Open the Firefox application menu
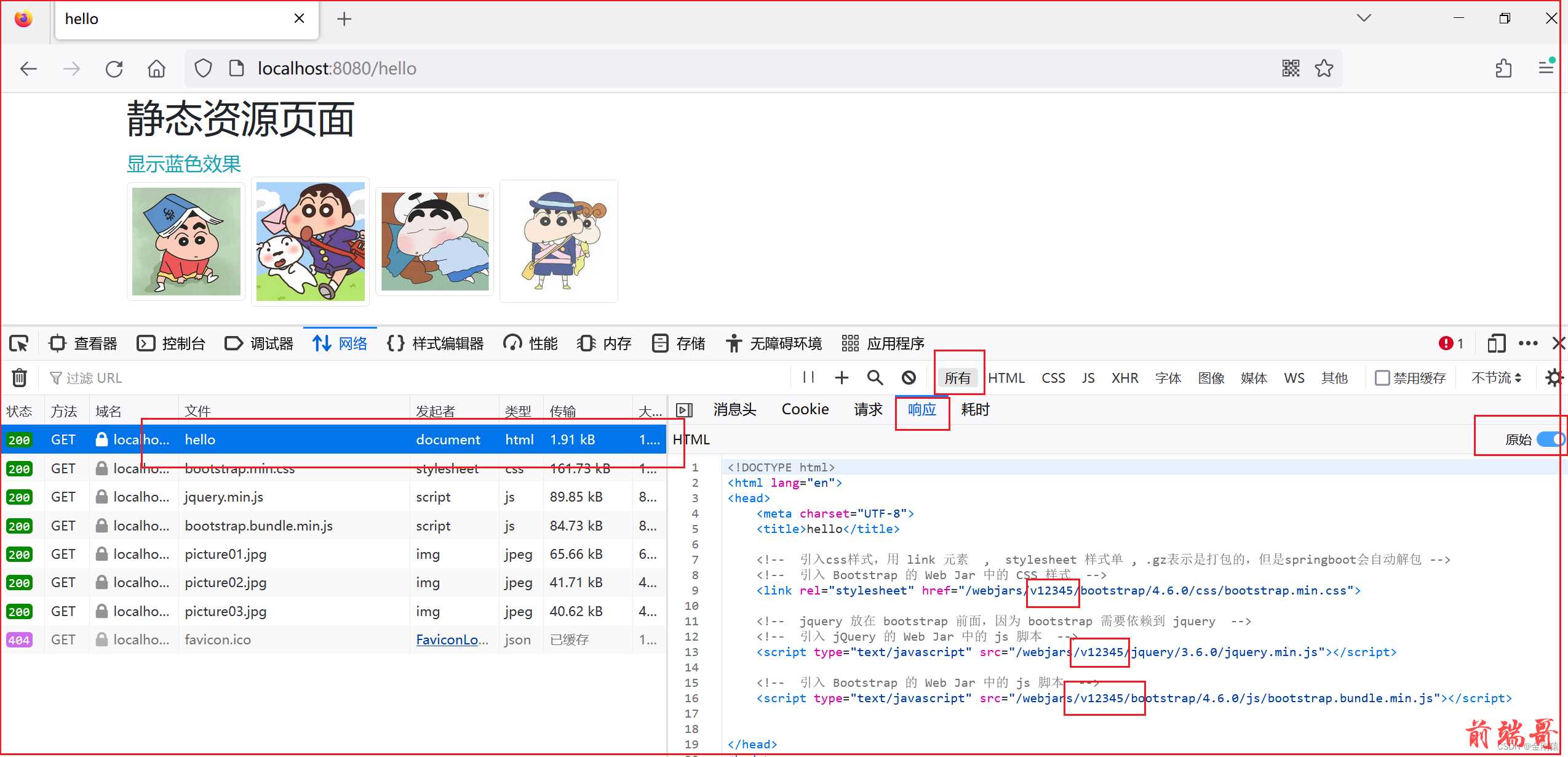 pyautogui.click(x=1546, y=67)
